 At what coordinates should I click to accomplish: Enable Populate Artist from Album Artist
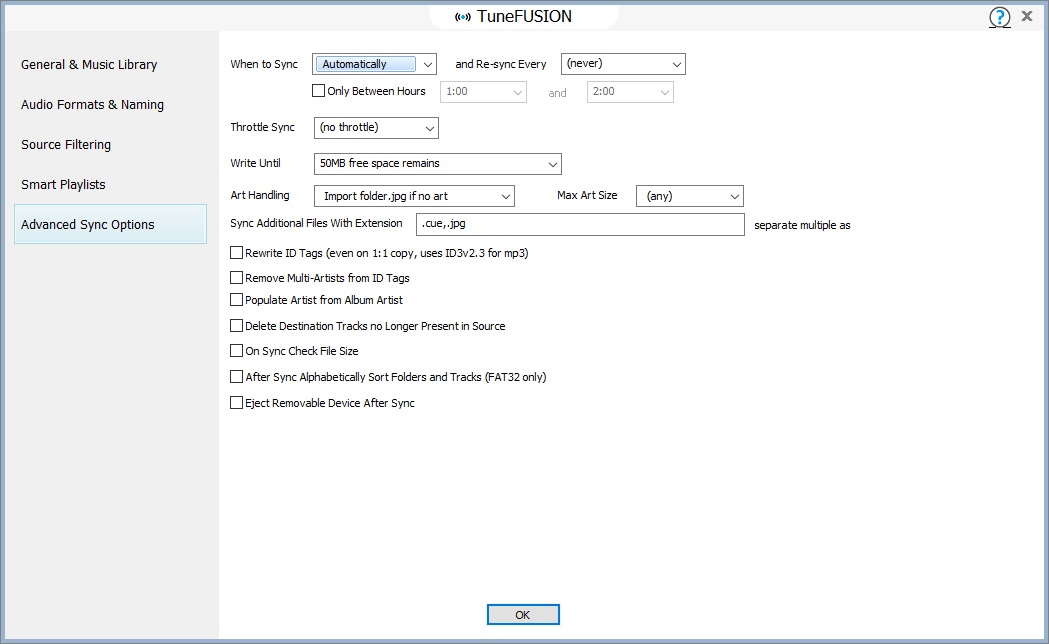(237, 300)
